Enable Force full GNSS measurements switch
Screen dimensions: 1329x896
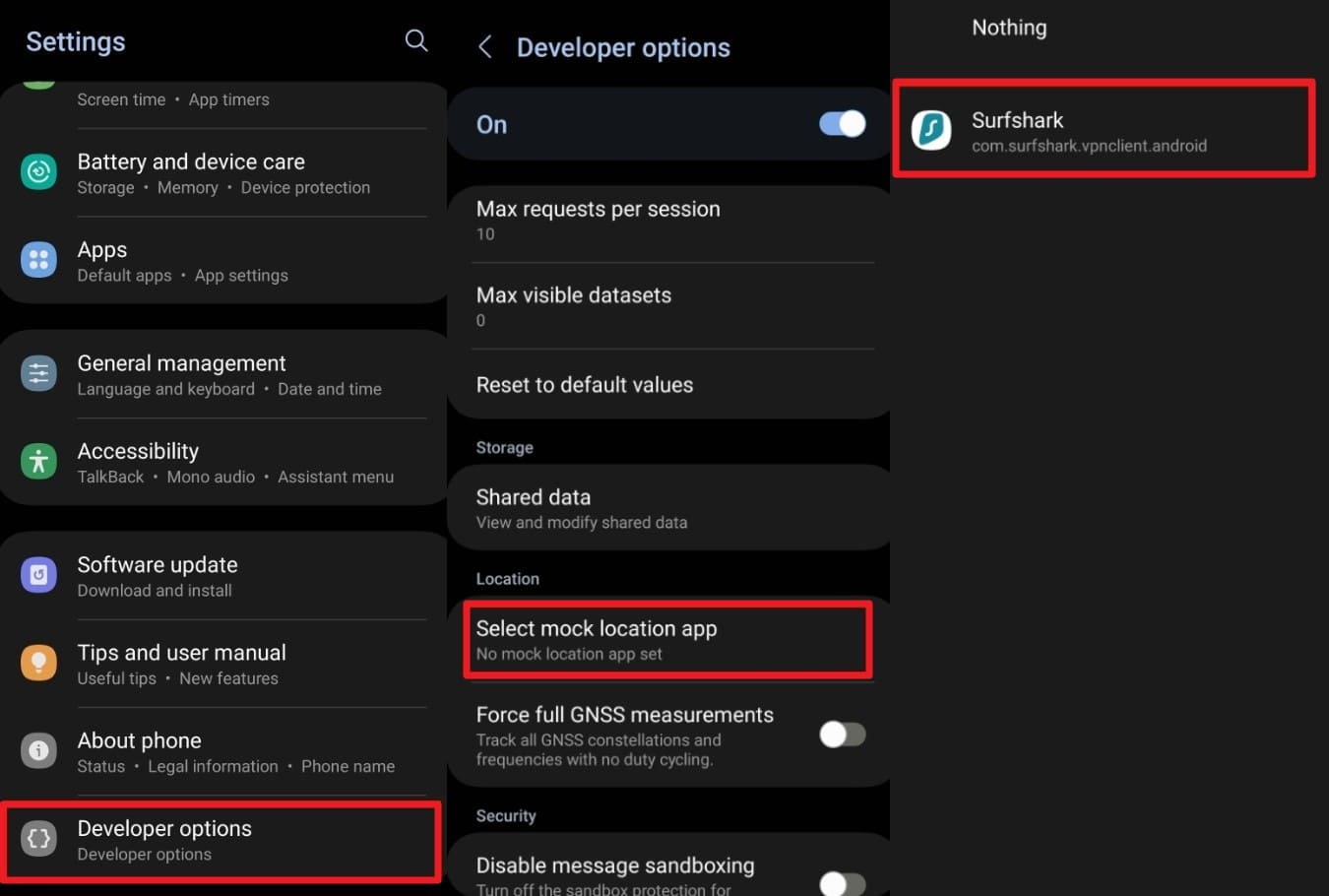843,735
